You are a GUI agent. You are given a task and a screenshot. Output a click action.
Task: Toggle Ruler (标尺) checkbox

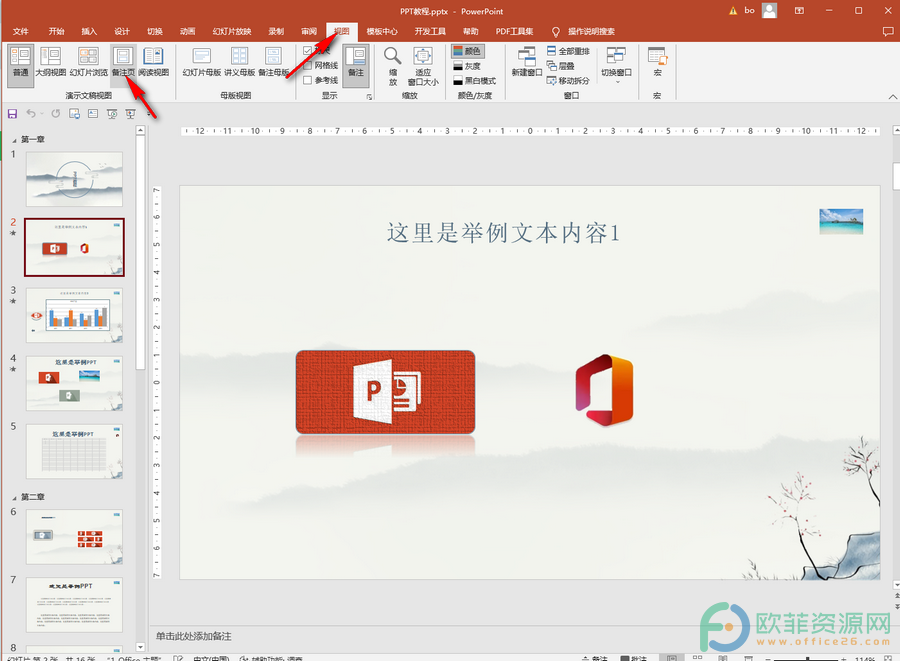pyautogui.click(x=308, y=50)
